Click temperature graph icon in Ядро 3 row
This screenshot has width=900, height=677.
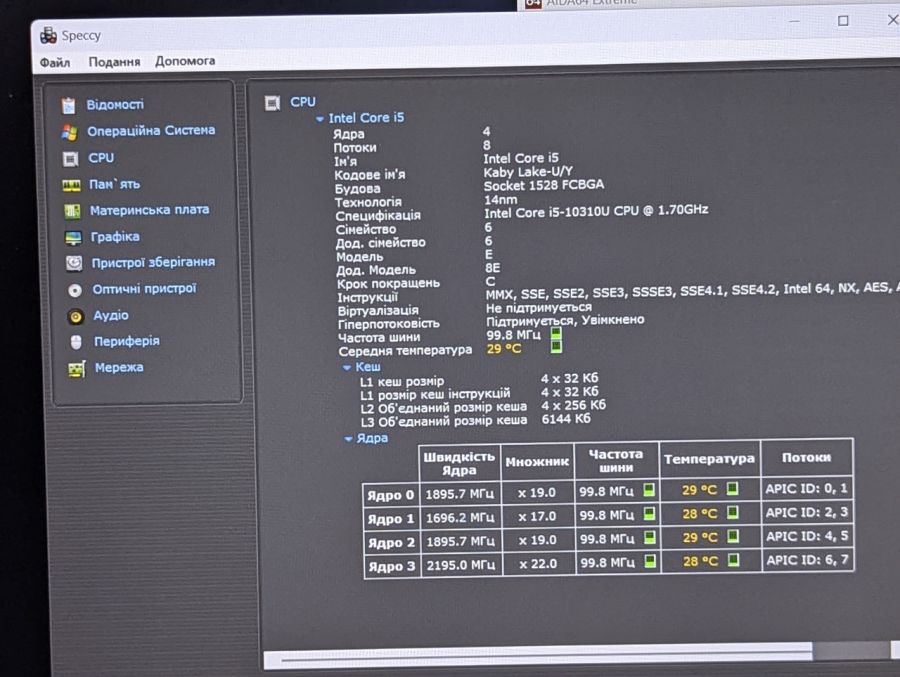click(734, 560)
